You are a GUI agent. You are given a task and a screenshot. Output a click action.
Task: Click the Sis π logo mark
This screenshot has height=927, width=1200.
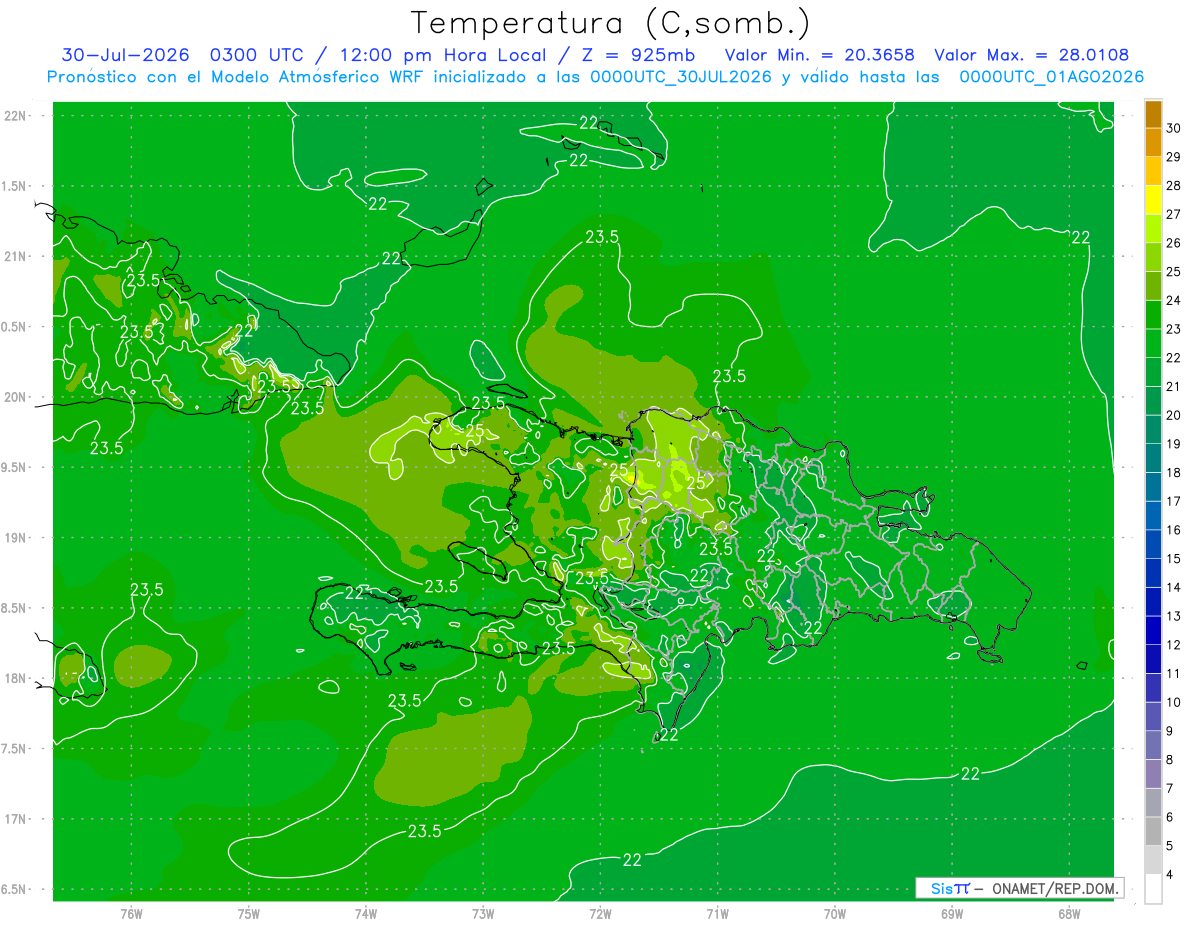(950, 888)
